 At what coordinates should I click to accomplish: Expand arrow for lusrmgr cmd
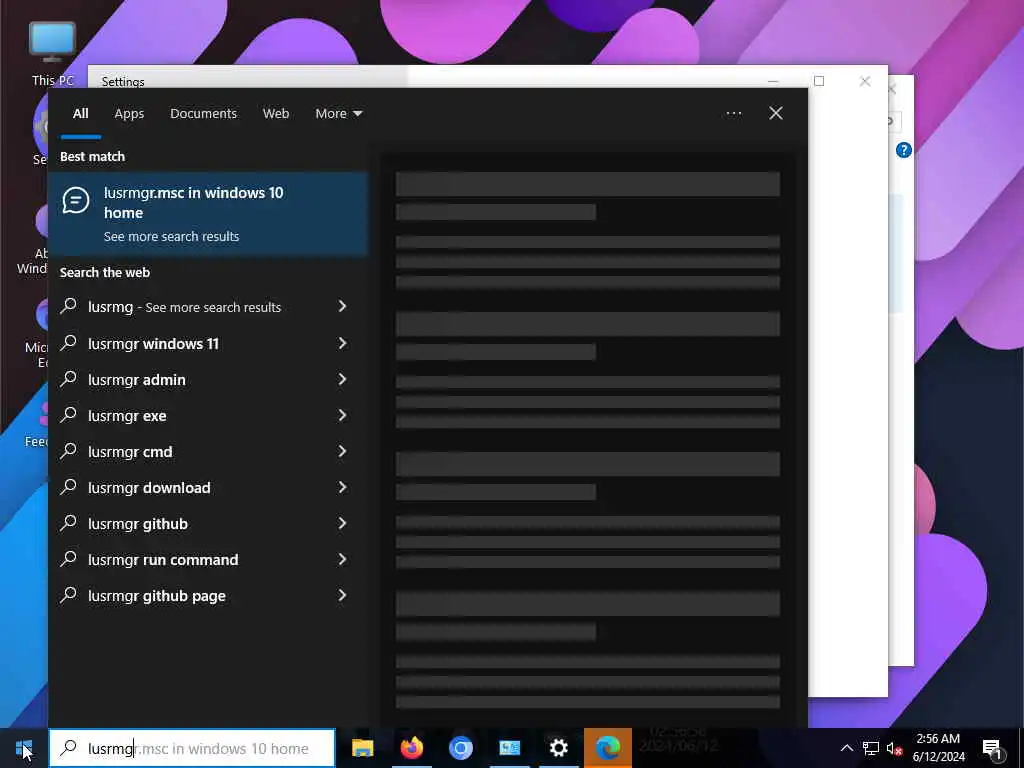(x=342, y=451)
